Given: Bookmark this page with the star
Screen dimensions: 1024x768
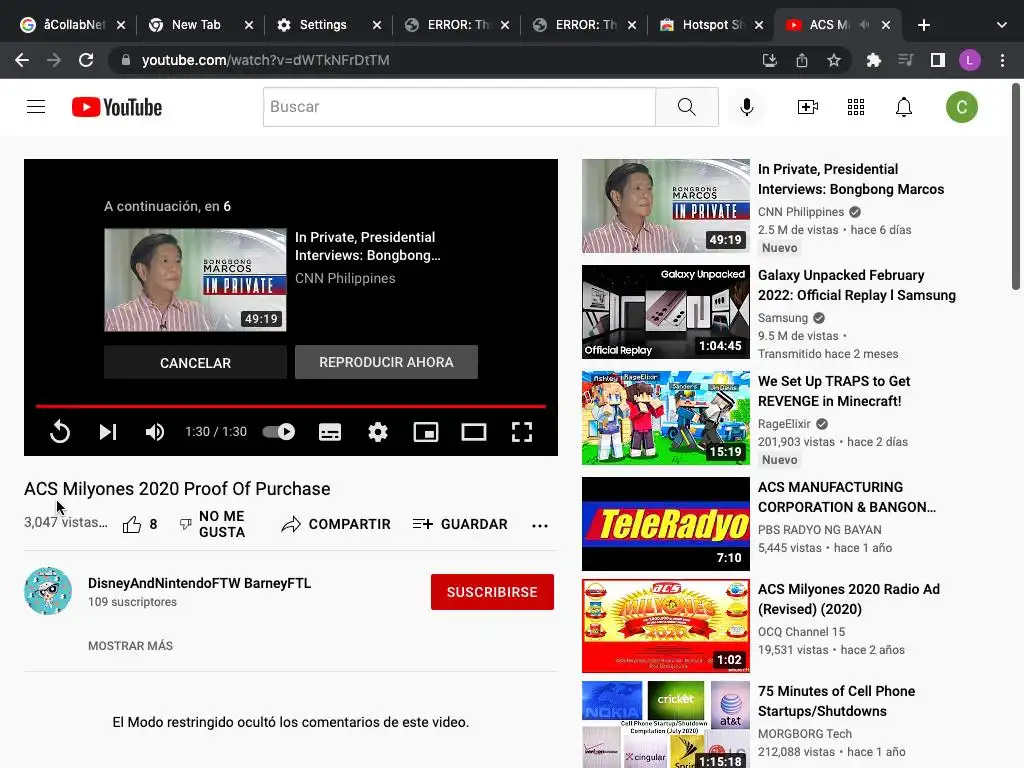Looking at the screenshot, I should (x=834, y=60).
